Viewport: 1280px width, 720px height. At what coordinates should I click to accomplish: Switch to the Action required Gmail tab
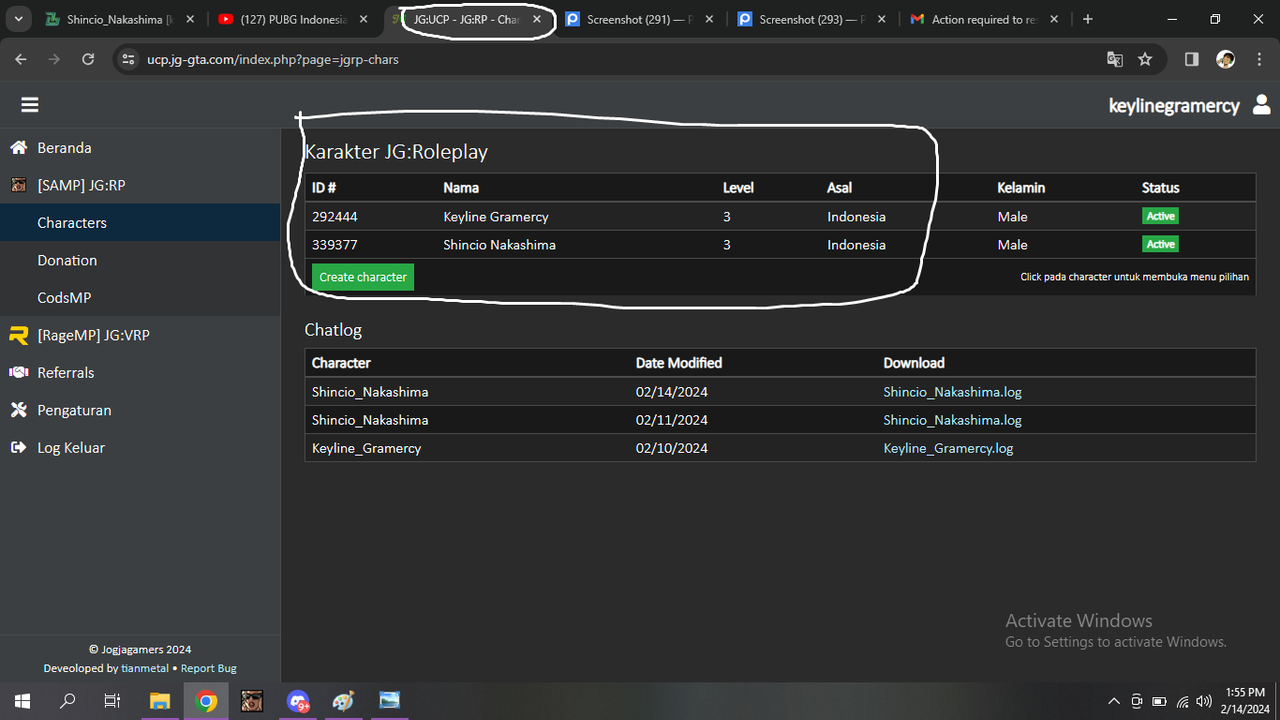tap(985, 19)
